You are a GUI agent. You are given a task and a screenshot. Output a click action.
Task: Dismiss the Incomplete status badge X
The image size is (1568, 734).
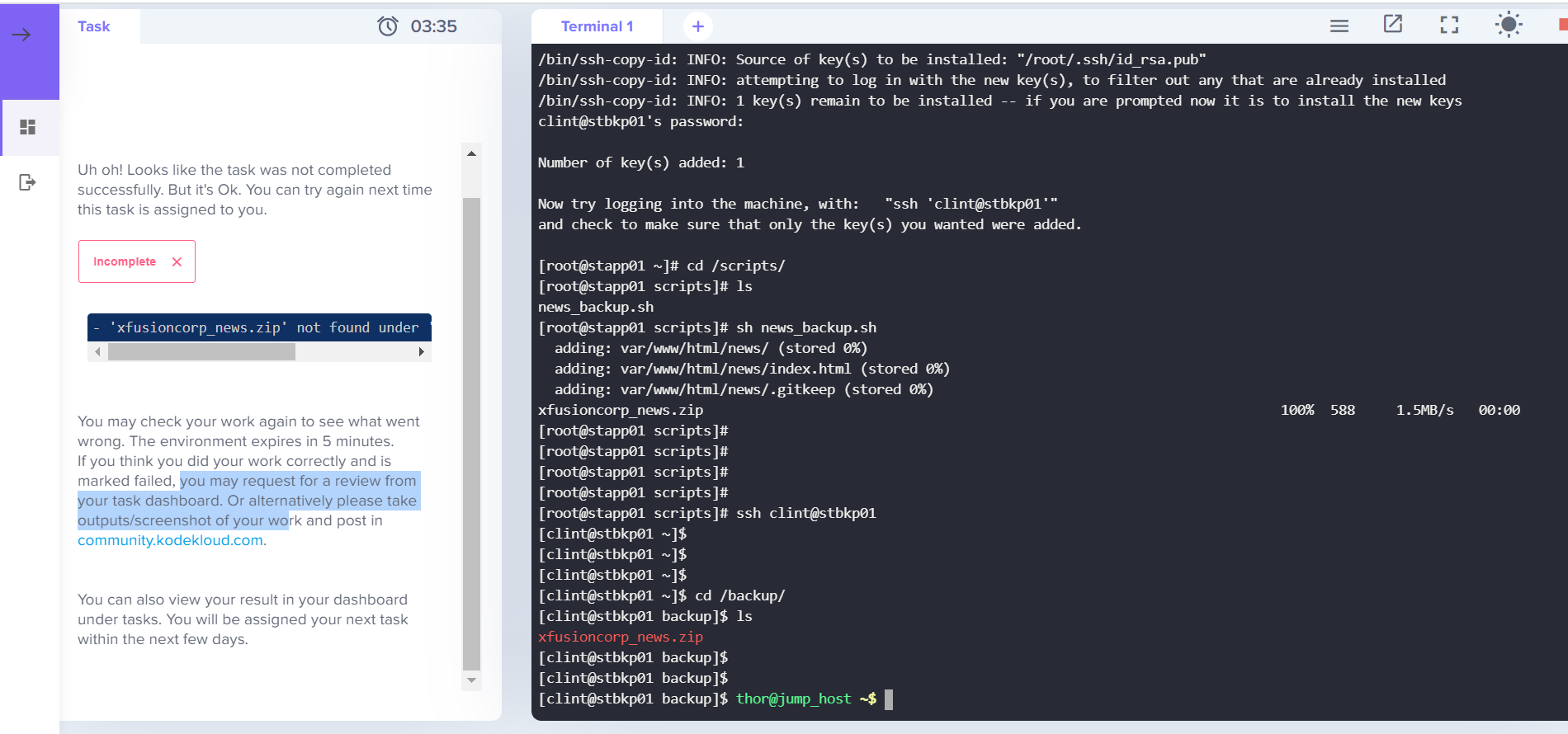click(177, 261)
